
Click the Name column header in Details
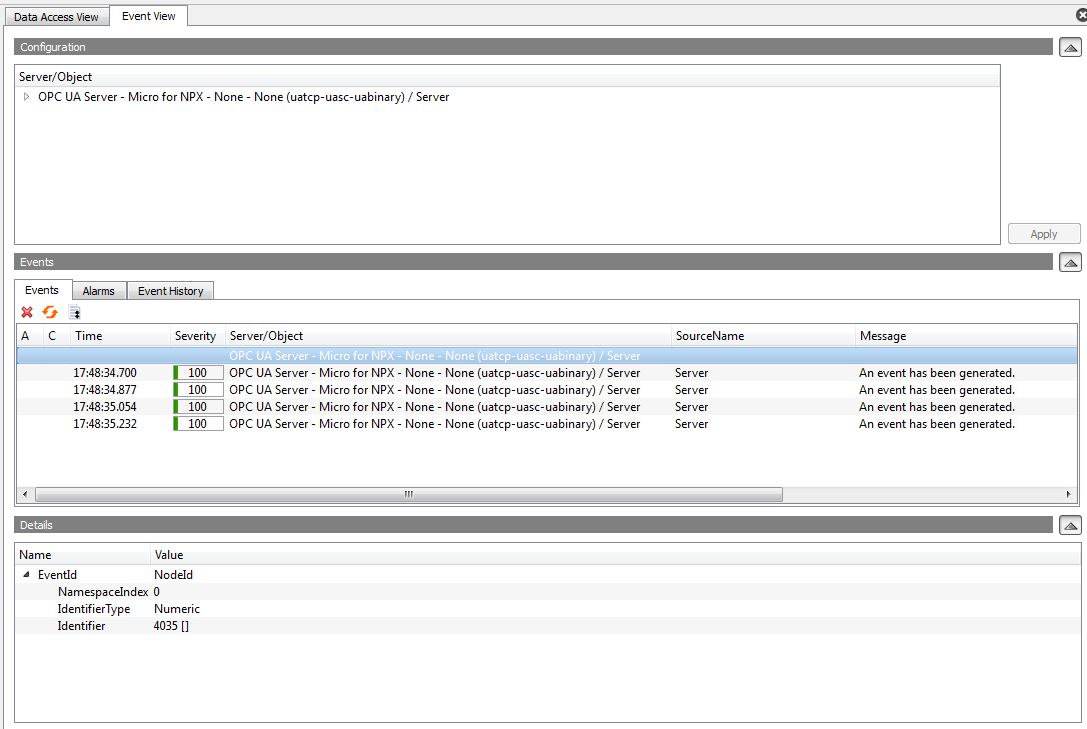(82, 554)
